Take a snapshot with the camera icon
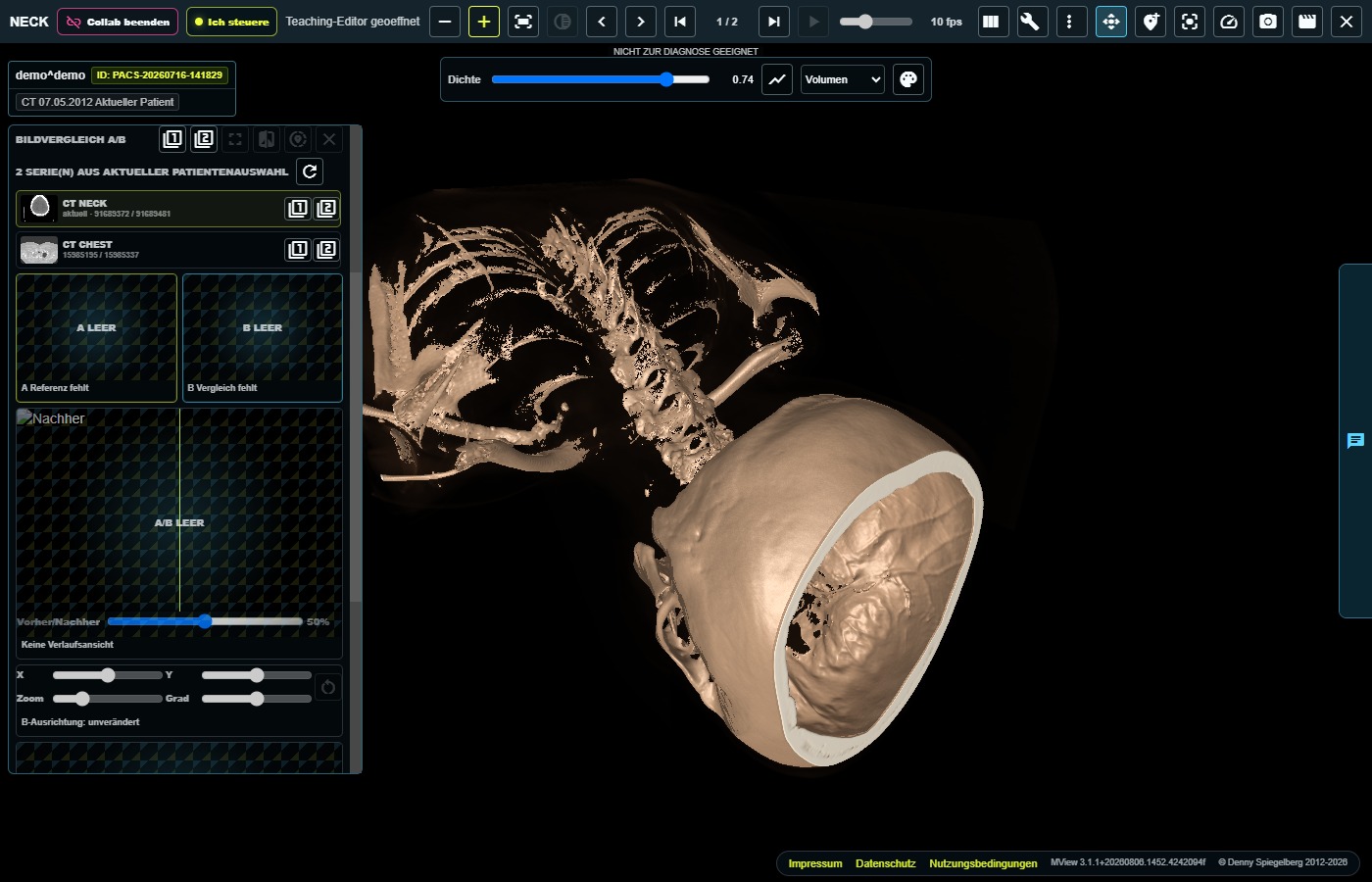This screenshot has height=882, width=1372. pos(1268,22)
